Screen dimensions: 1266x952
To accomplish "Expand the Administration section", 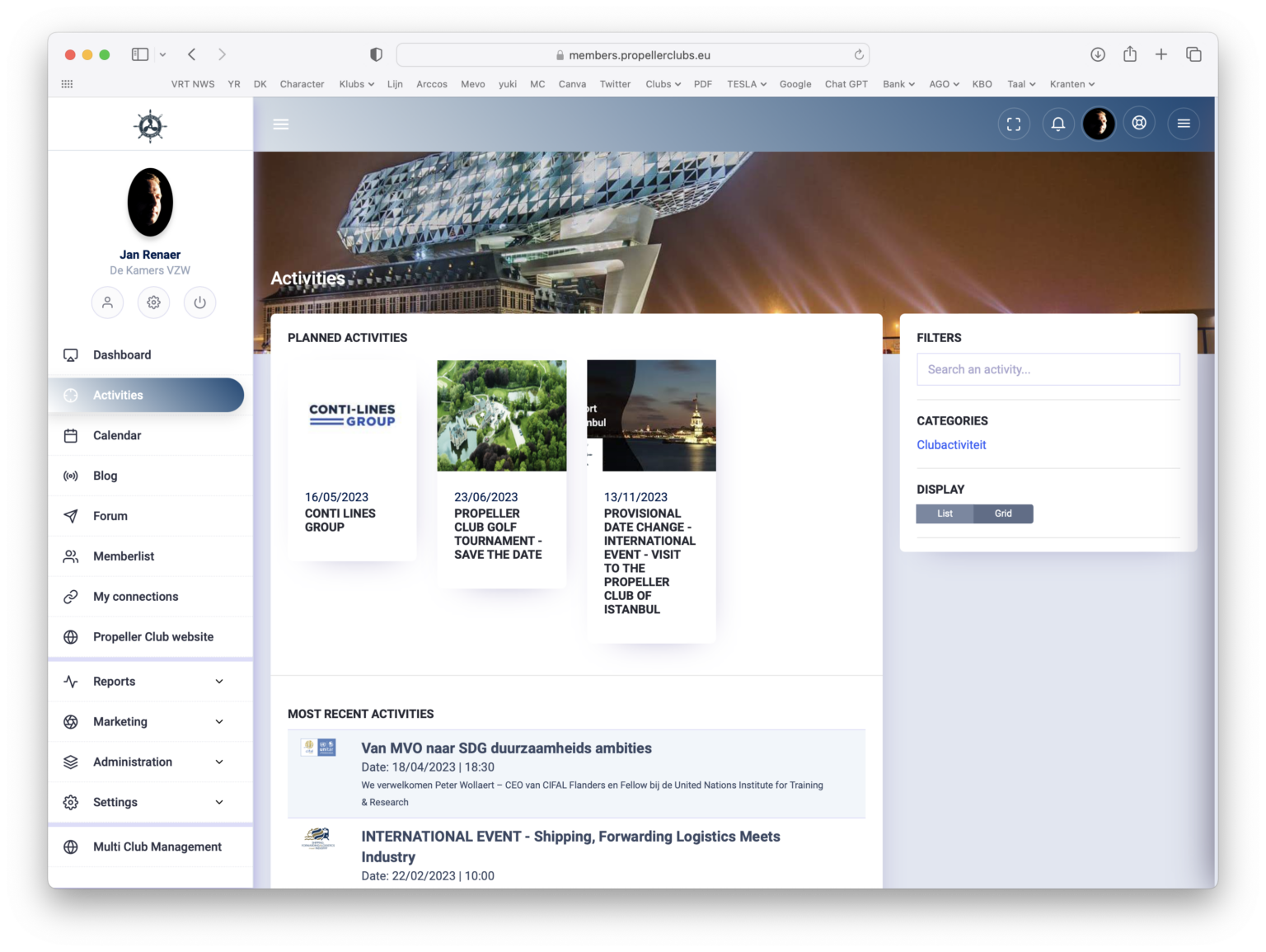I will [150, 762].
